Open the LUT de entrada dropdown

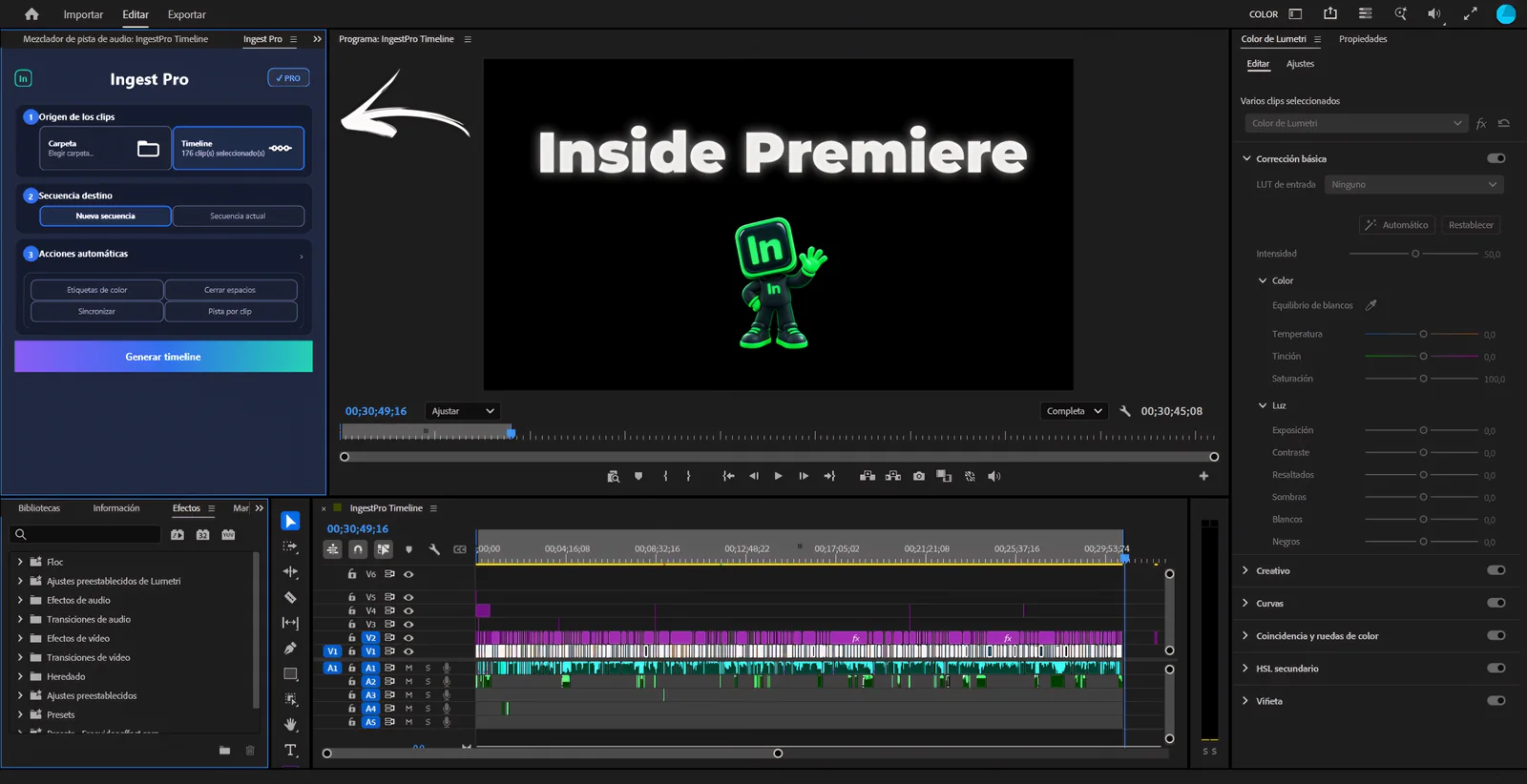pyautogui.click(x=1413, y=184)
